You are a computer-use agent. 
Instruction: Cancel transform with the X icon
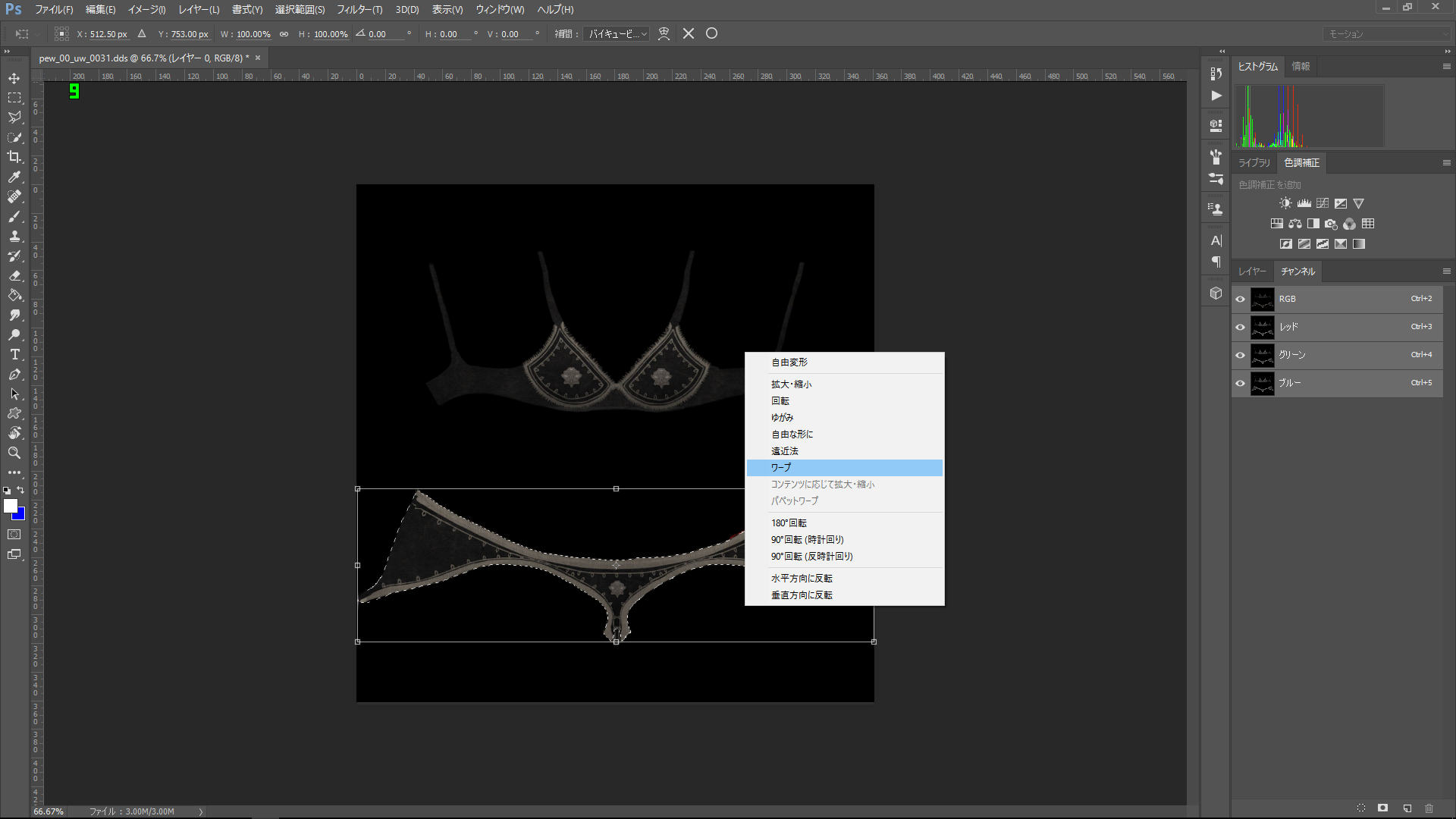tap(689, 33)
